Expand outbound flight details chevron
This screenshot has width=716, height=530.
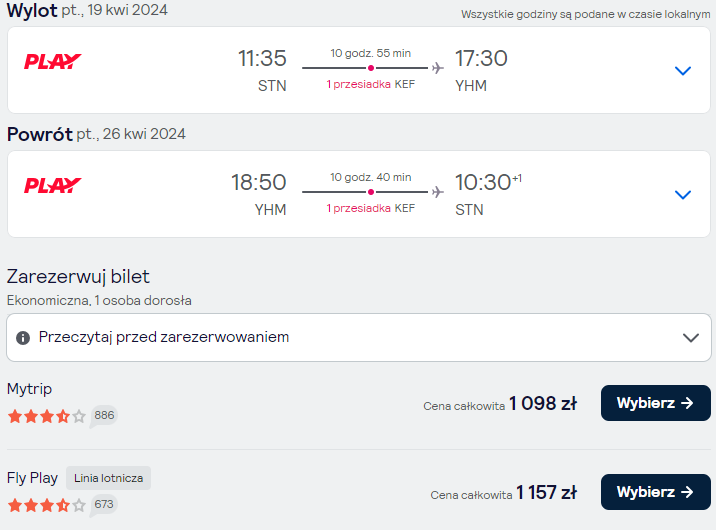tap(683, 71)
